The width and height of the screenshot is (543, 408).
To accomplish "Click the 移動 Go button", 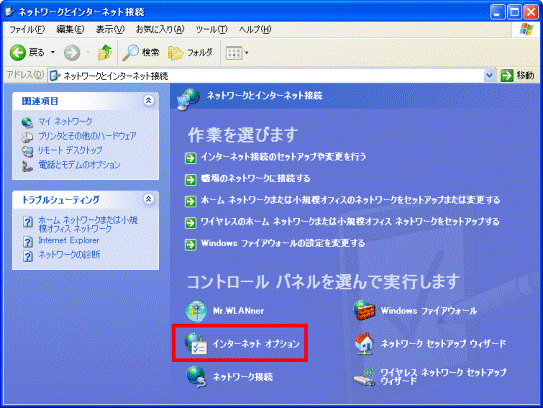I will click(517, 75).
